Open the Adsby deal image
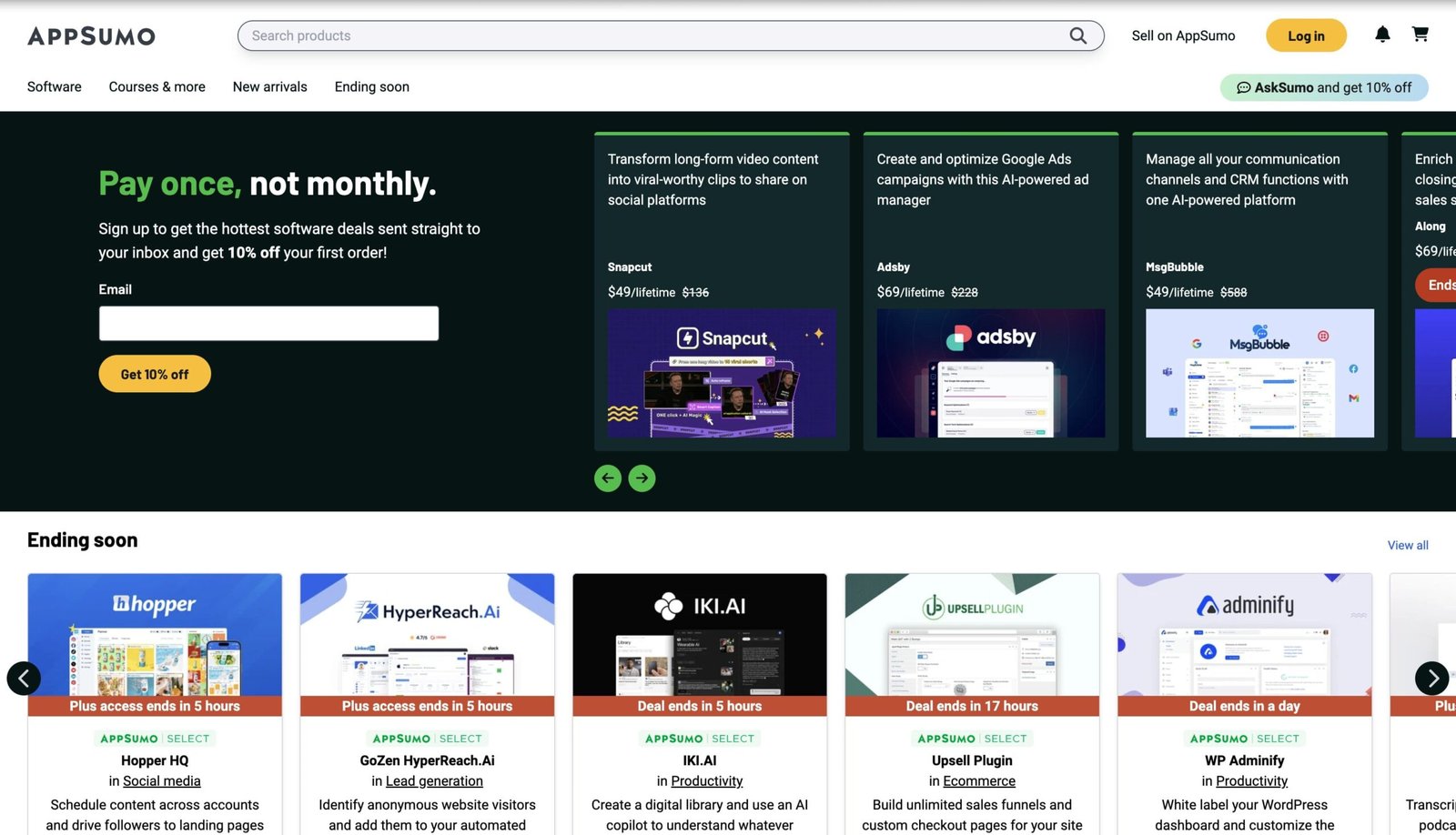This screenshot has width=1456, height=835. tap(991, 373)
